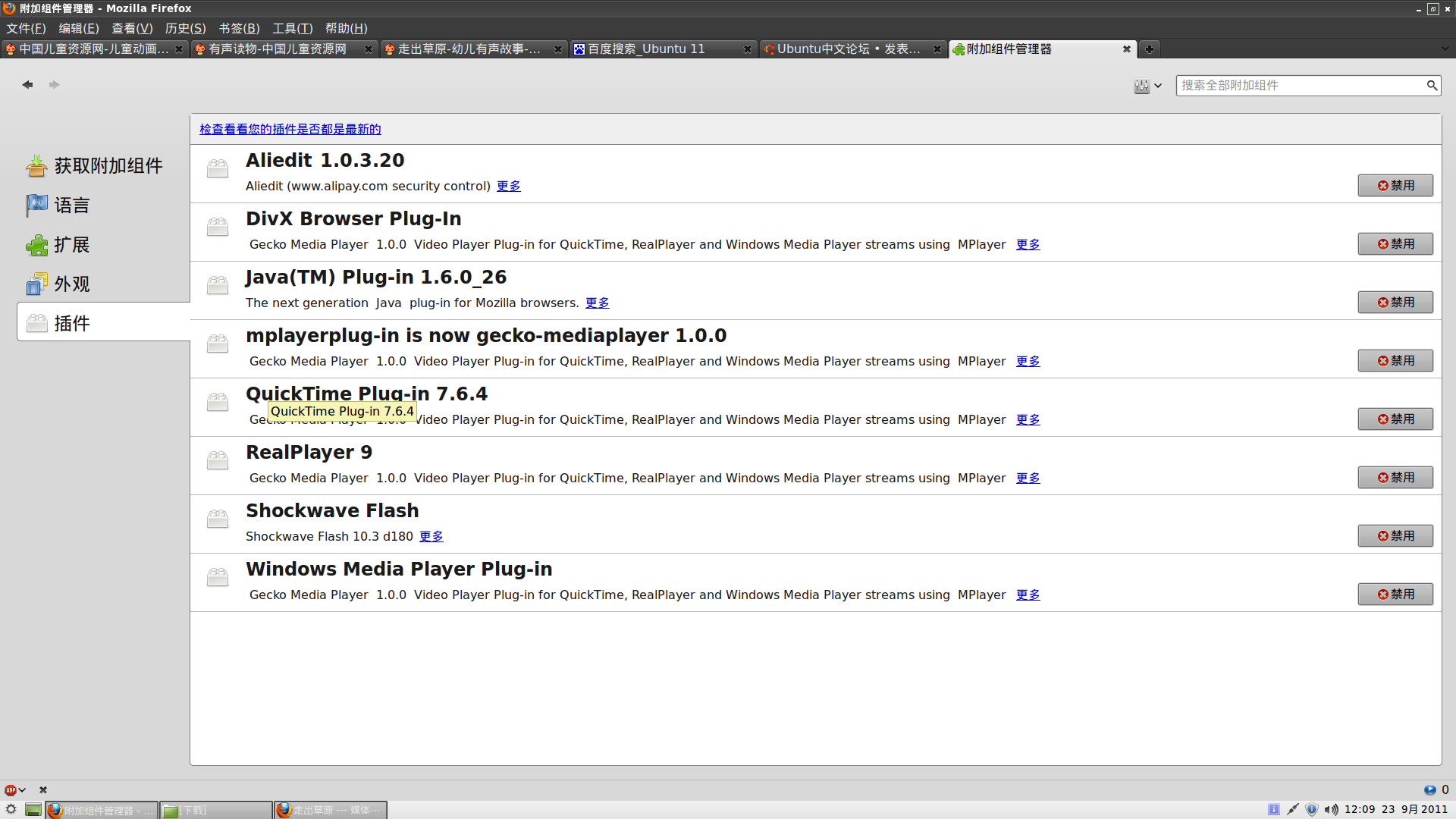Select 插件 plugins category

point(103,322)
